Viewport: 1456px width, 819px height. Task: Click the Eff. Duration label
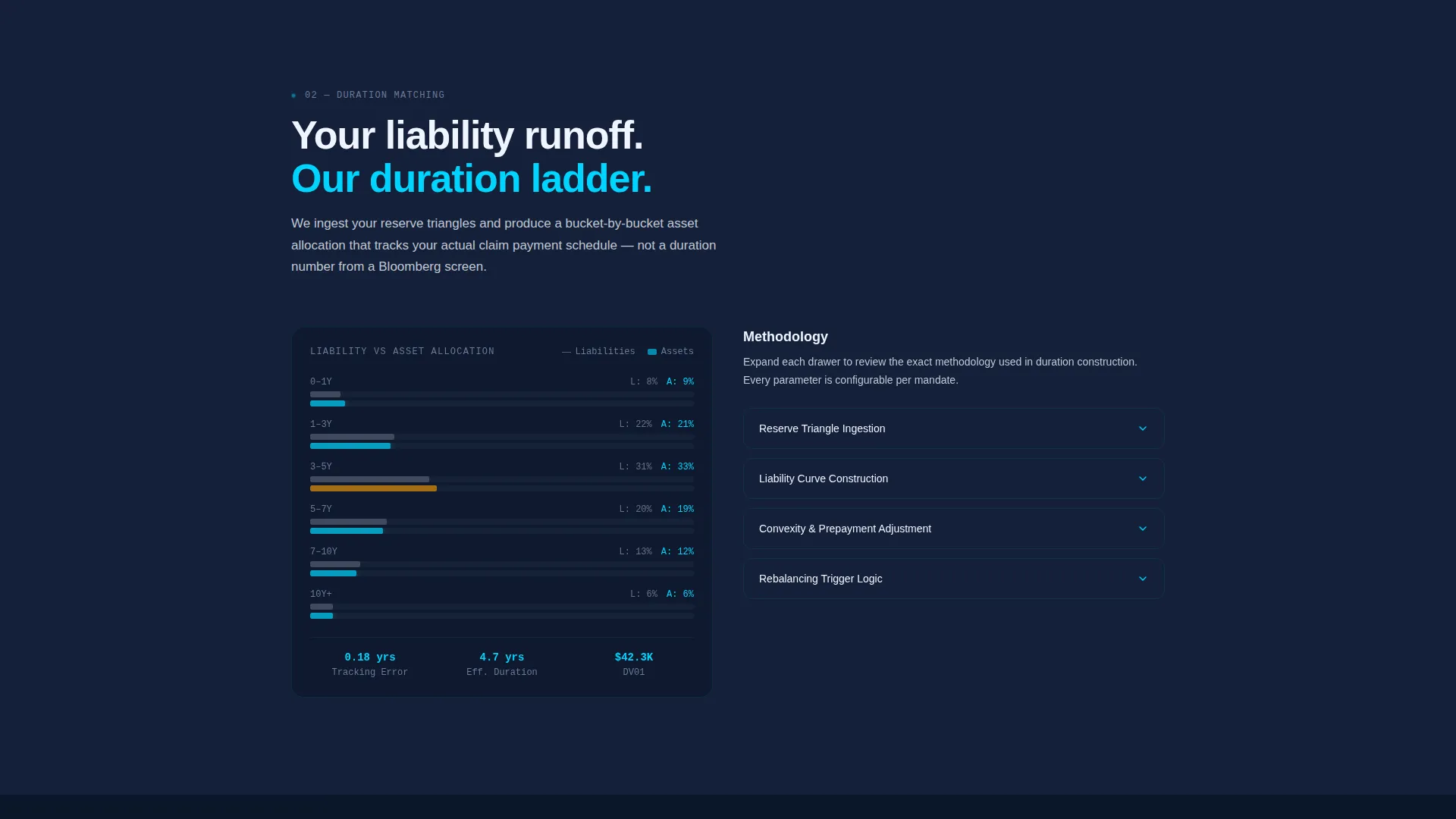[x=502, y=673]
